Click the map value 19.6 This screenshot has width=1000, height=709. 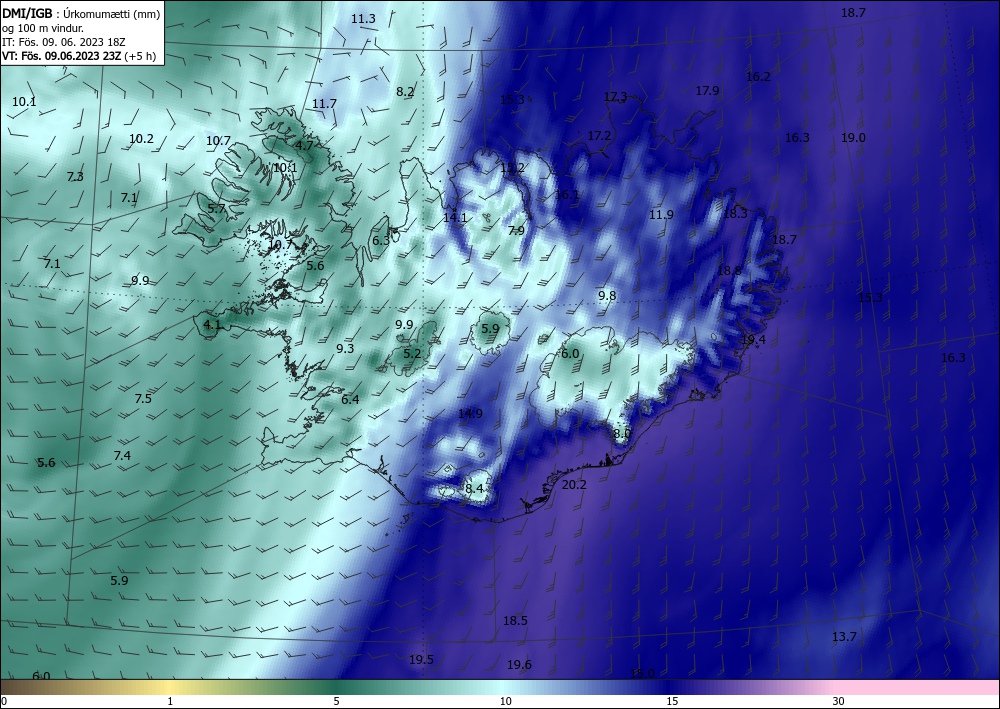(x=519, y=664)
